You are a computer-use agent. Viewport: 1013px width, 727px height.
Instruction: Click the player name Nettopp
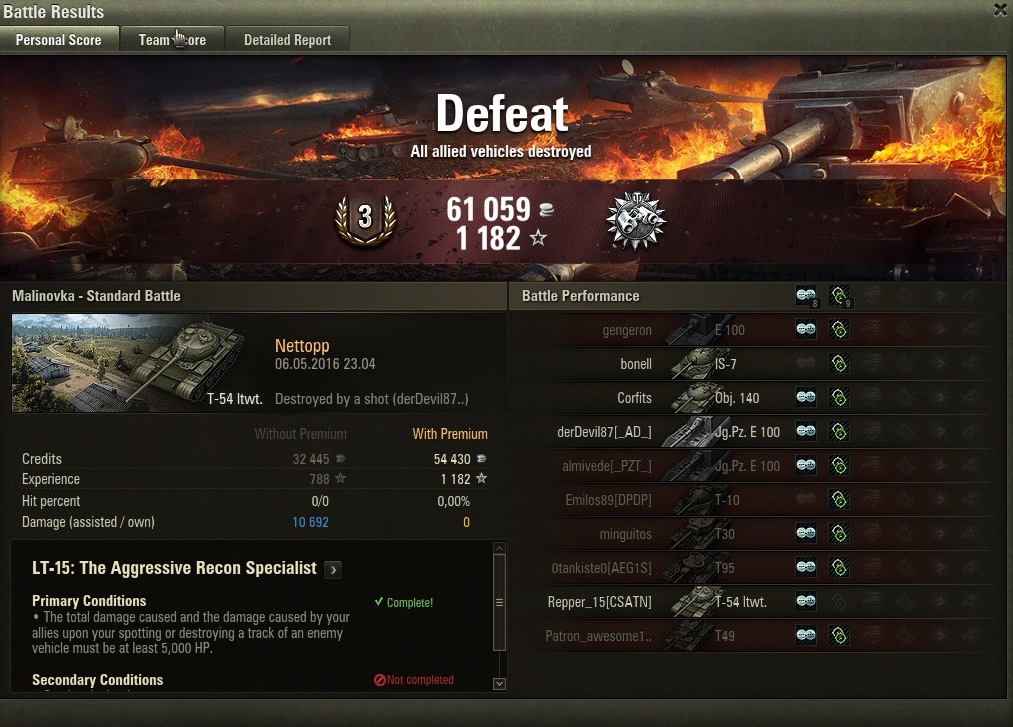(302, 346)
